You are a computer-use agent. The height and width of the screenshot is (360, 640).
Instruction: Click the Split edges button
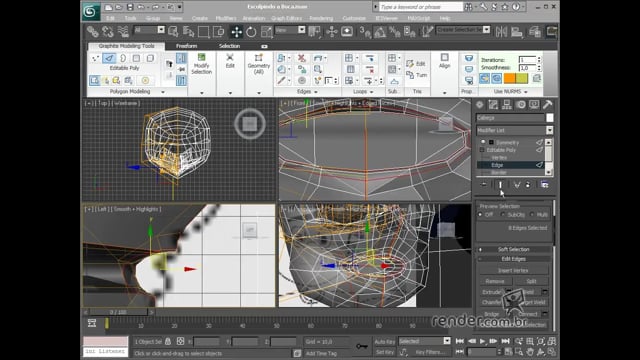pyautogui.click(x=531, y=281)
